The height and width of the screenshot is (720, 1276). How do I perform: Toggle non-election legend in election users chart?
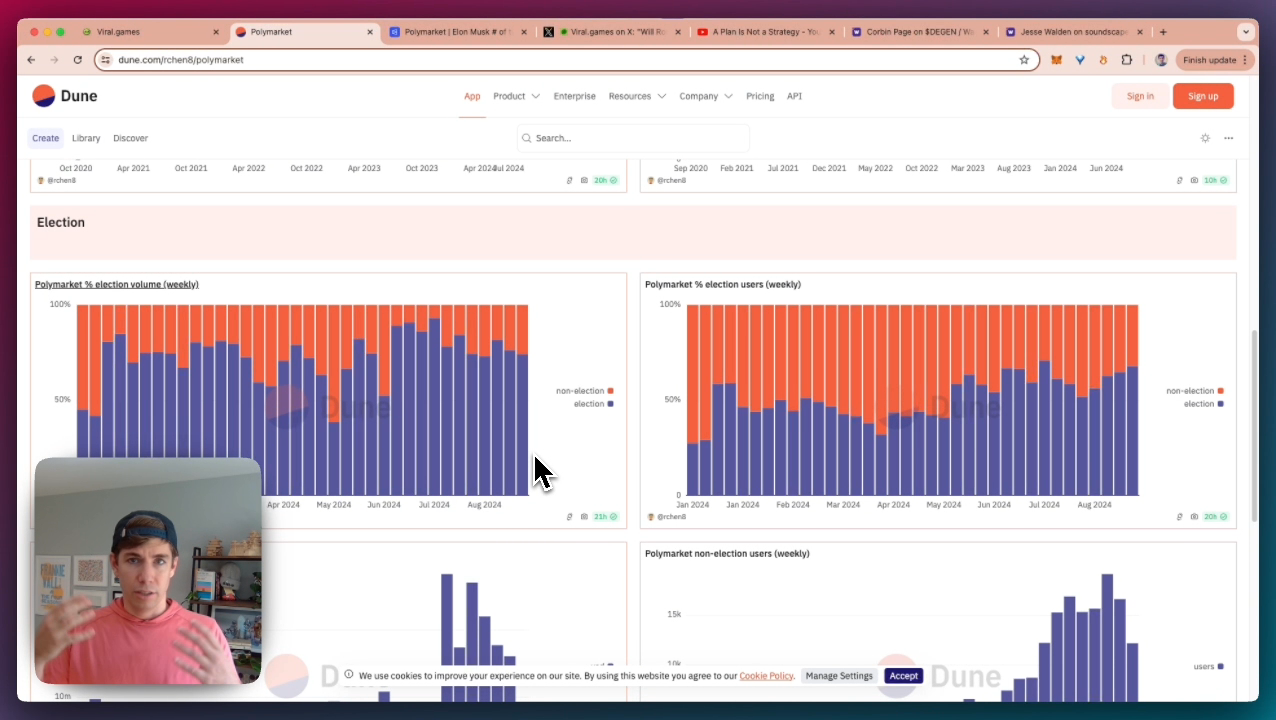coord(1195,391)
